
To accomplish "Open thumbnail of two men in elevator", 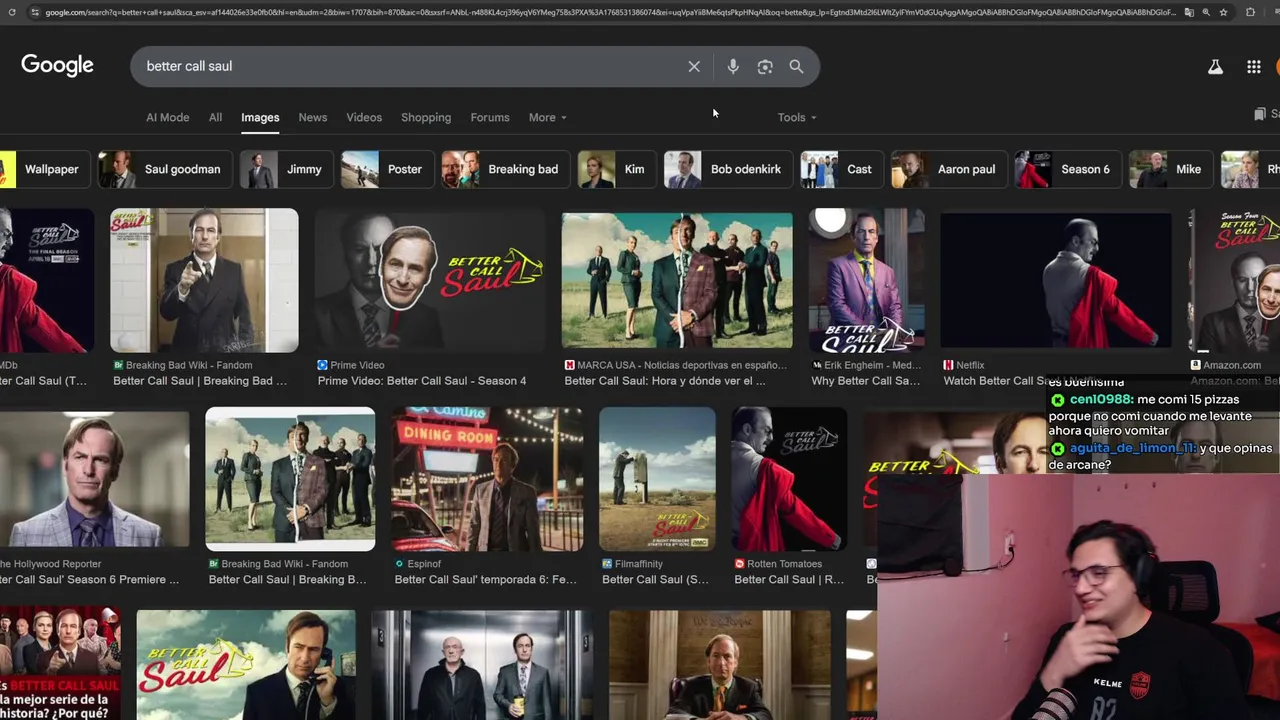I will click(482, 665).
